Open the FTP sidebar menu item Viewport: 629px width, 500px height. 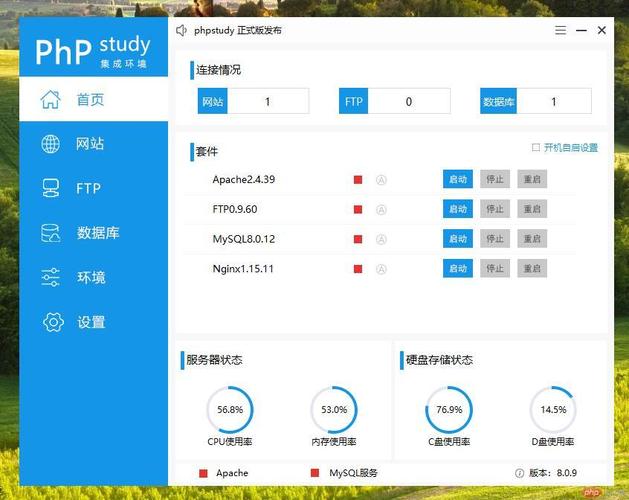click(93, 188)
